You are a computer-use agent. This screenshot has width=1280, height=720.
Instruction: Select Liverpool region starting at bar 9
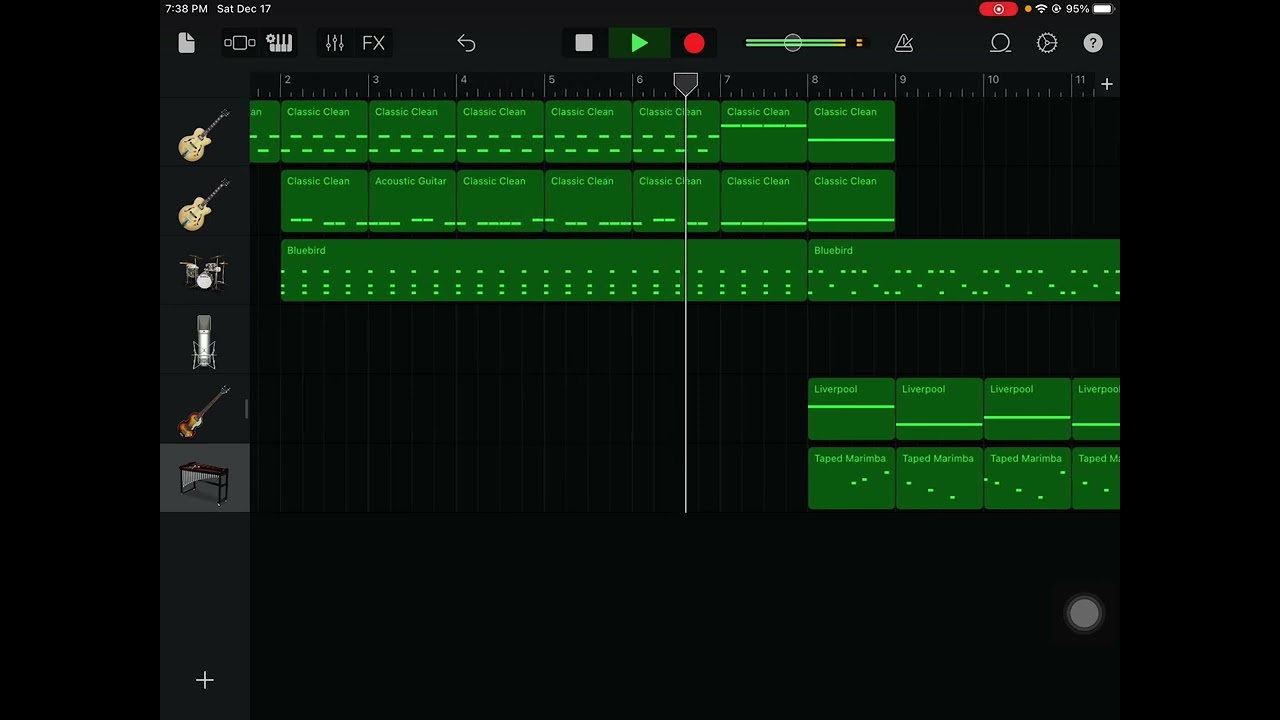pyautogui.click(x=939, y=409)
